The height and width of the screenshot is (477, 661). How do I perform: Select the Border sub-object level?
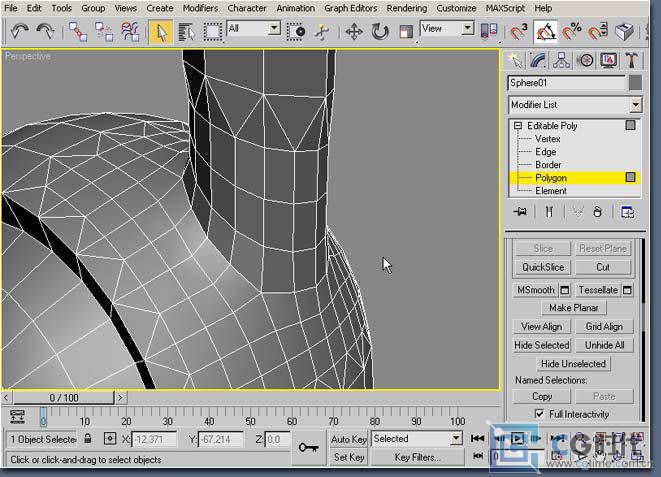pos(548,165)
